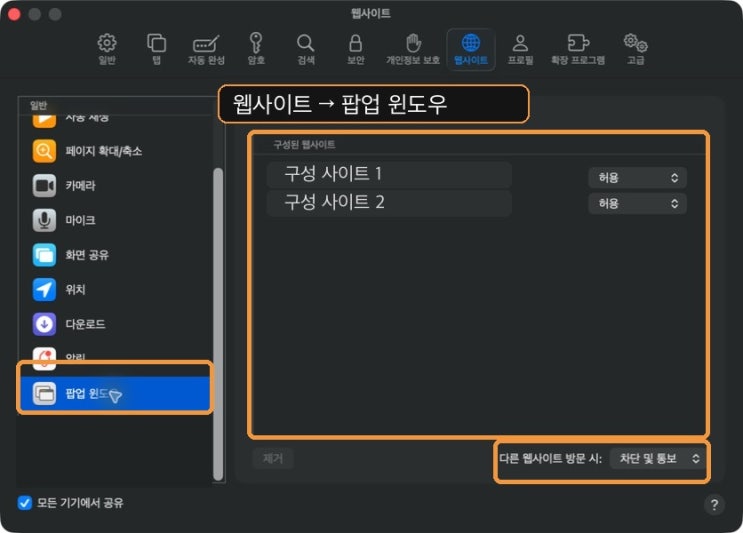Click the sidebar vertical scrollbar

click(218, 325)
